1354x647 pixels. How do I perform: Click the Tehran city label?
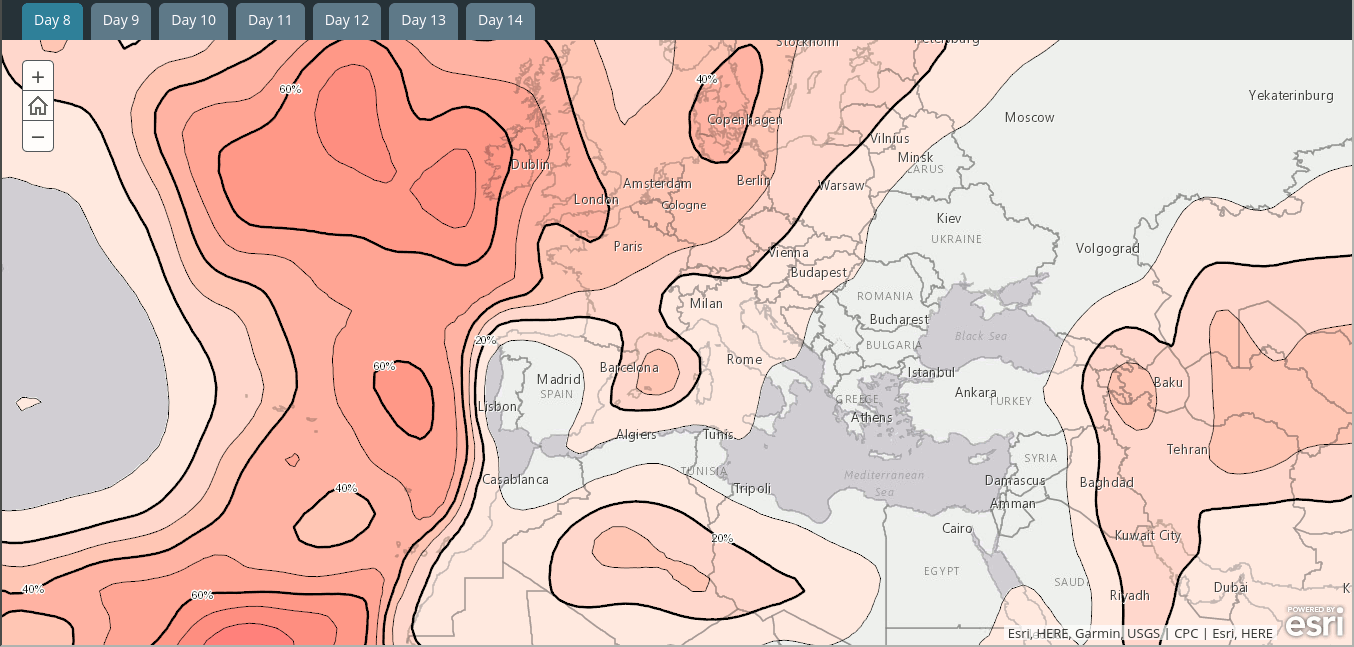1187,449
